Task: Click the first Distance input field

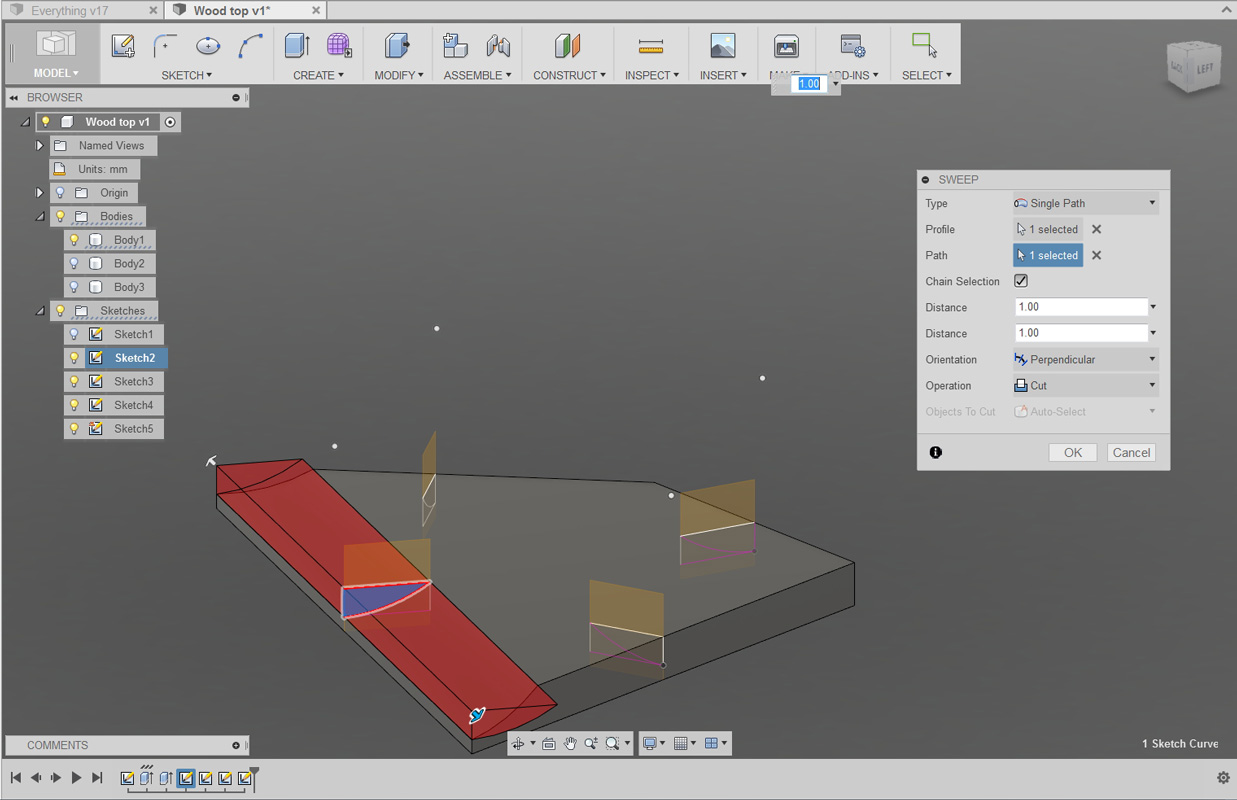Action: tap(1081, 307)
